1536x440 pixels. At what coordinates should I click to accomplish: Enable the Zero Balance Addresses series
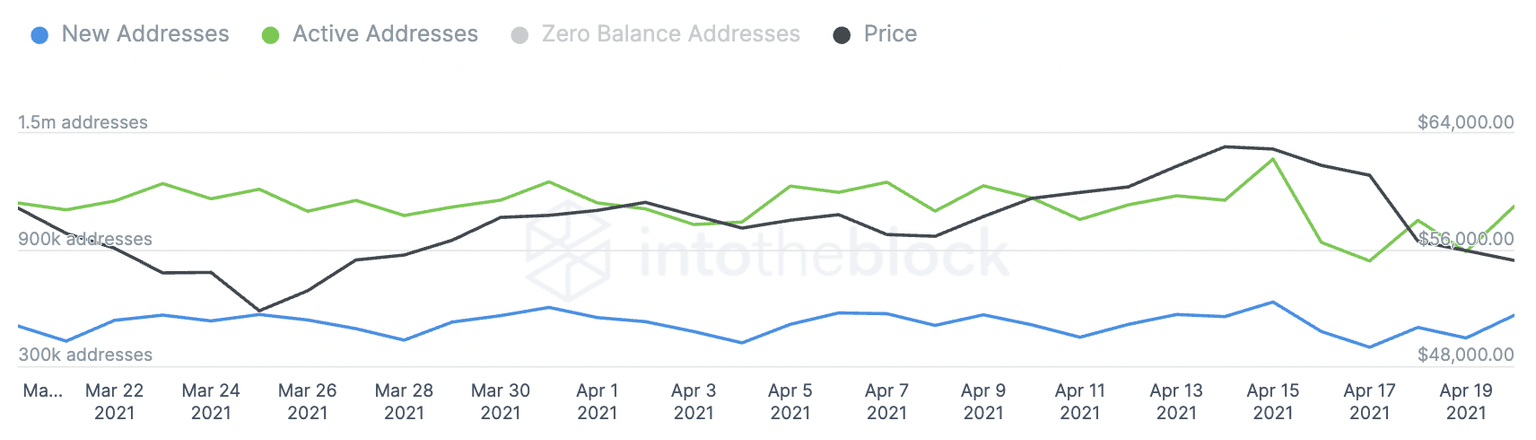(670, 34)
